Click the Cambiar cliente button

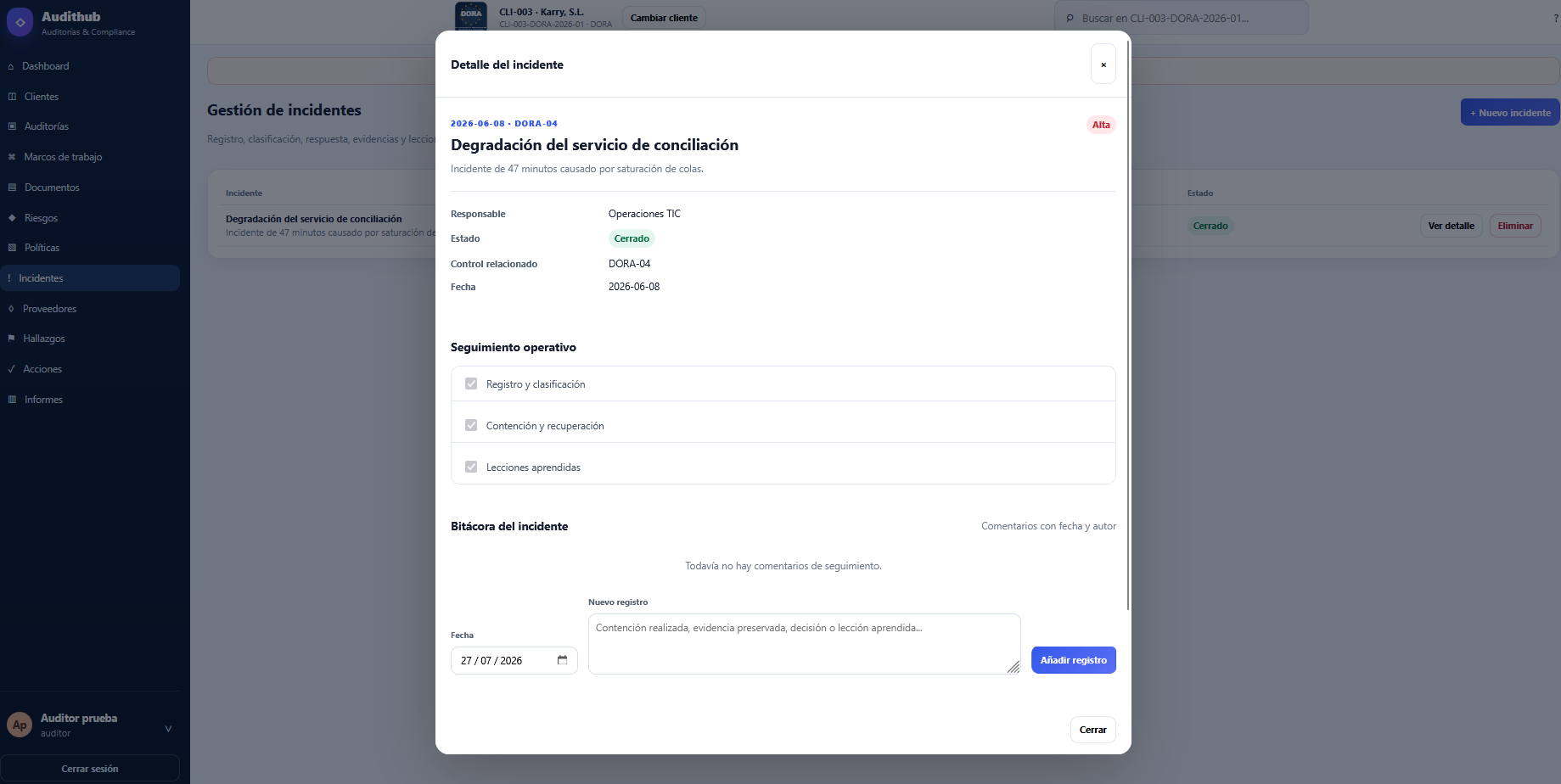(x=664, y=18)
